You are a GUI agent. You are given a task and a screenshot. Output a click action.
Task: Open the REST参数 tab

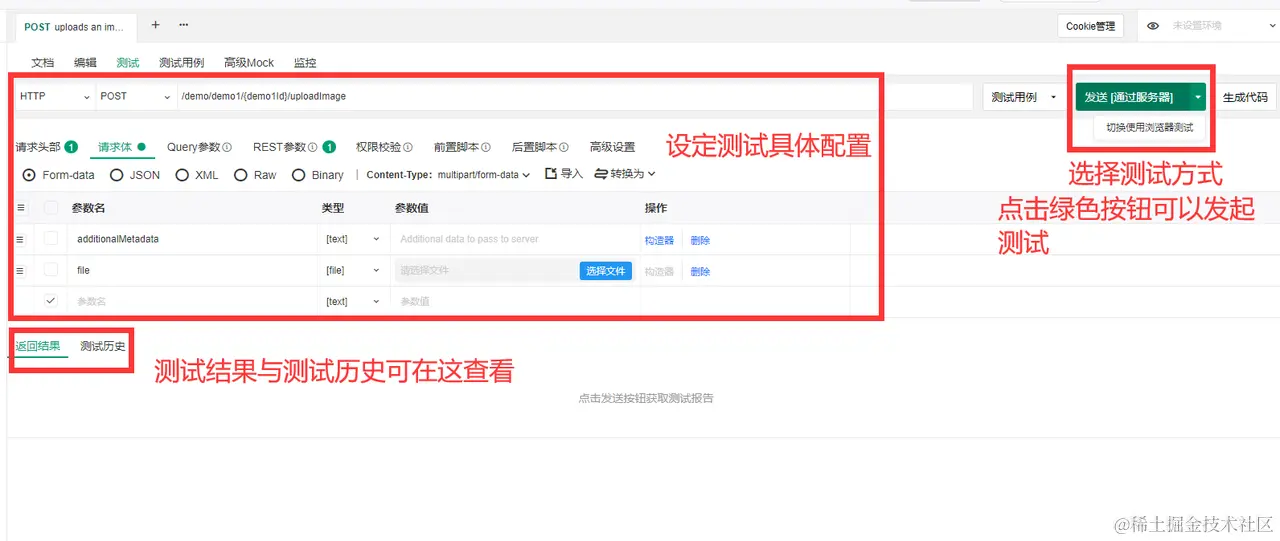(293, 147)
